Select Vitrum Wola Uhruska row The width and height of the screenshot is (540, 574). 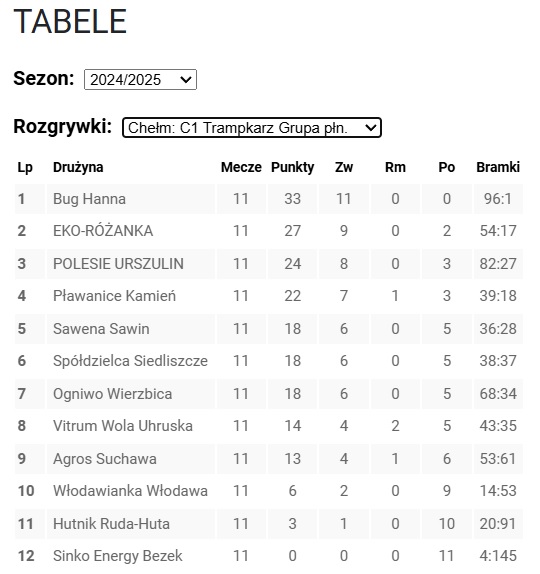coord(269,426)
